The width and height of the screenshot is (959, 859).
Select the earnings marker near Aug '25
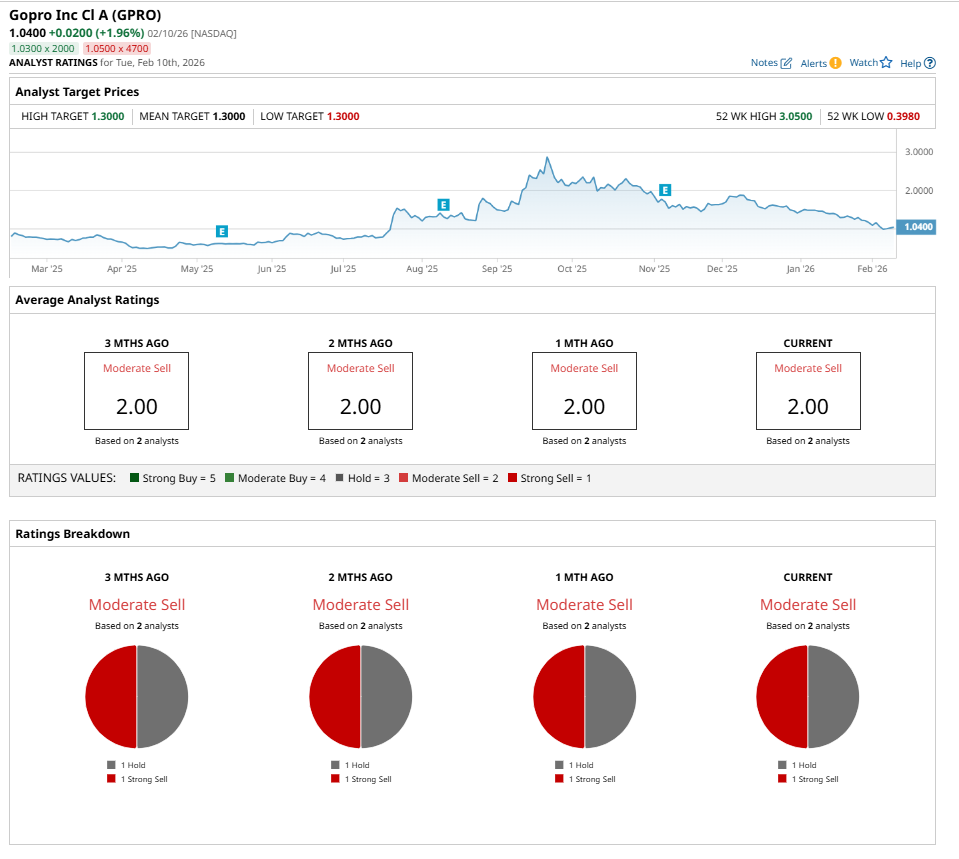(443, 205)
